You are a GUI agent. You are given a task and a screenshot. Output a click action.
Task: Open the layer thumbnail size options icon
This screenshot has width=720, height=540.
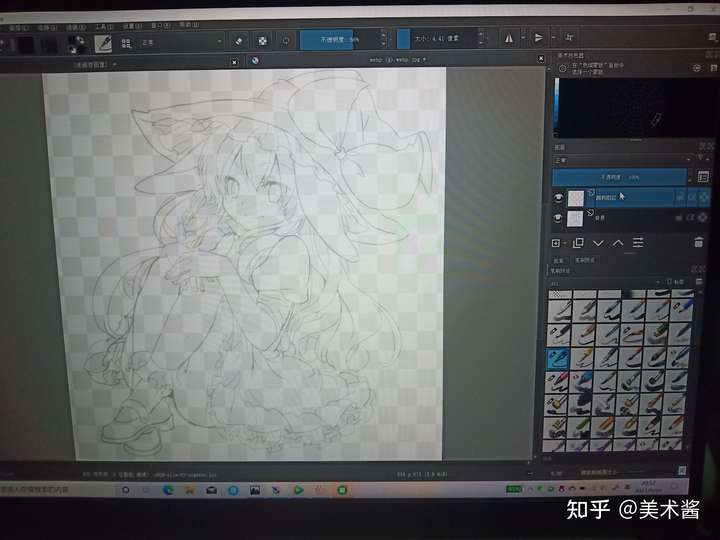tap(703, 176)
